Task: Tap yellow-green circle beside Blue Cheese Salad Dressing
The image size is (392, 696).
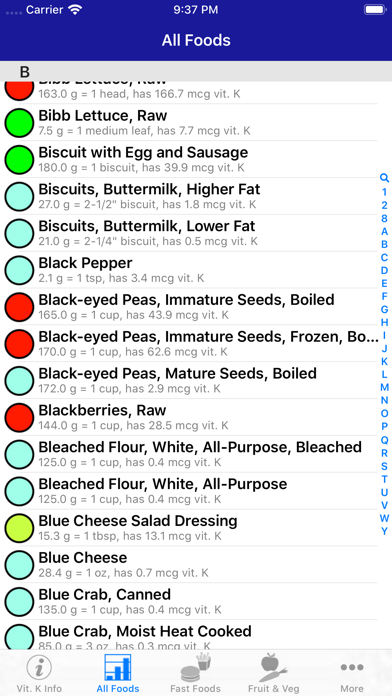Action: tap(20, 528)
